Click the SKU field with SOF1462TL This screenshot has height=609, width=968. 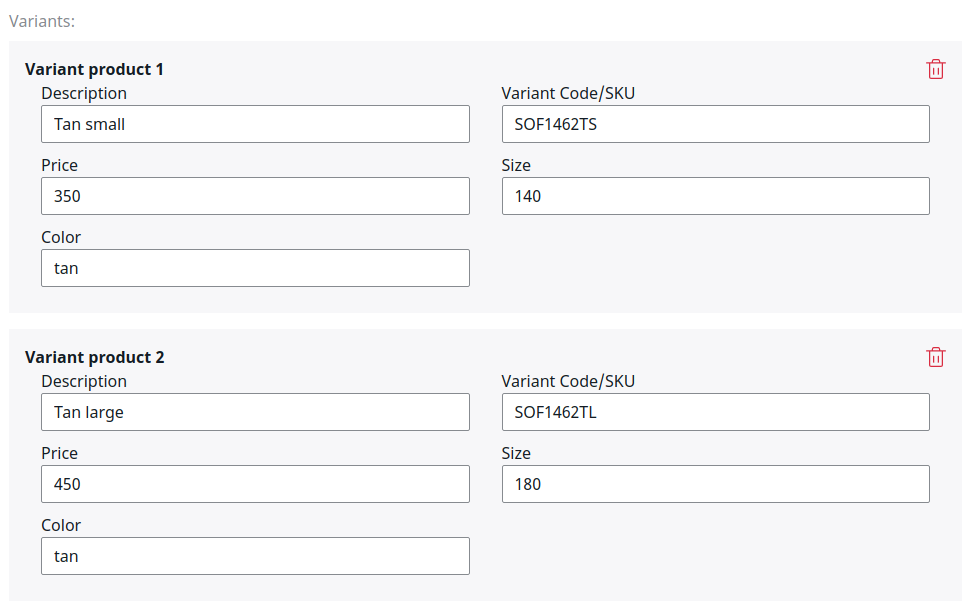pos(715,412)
